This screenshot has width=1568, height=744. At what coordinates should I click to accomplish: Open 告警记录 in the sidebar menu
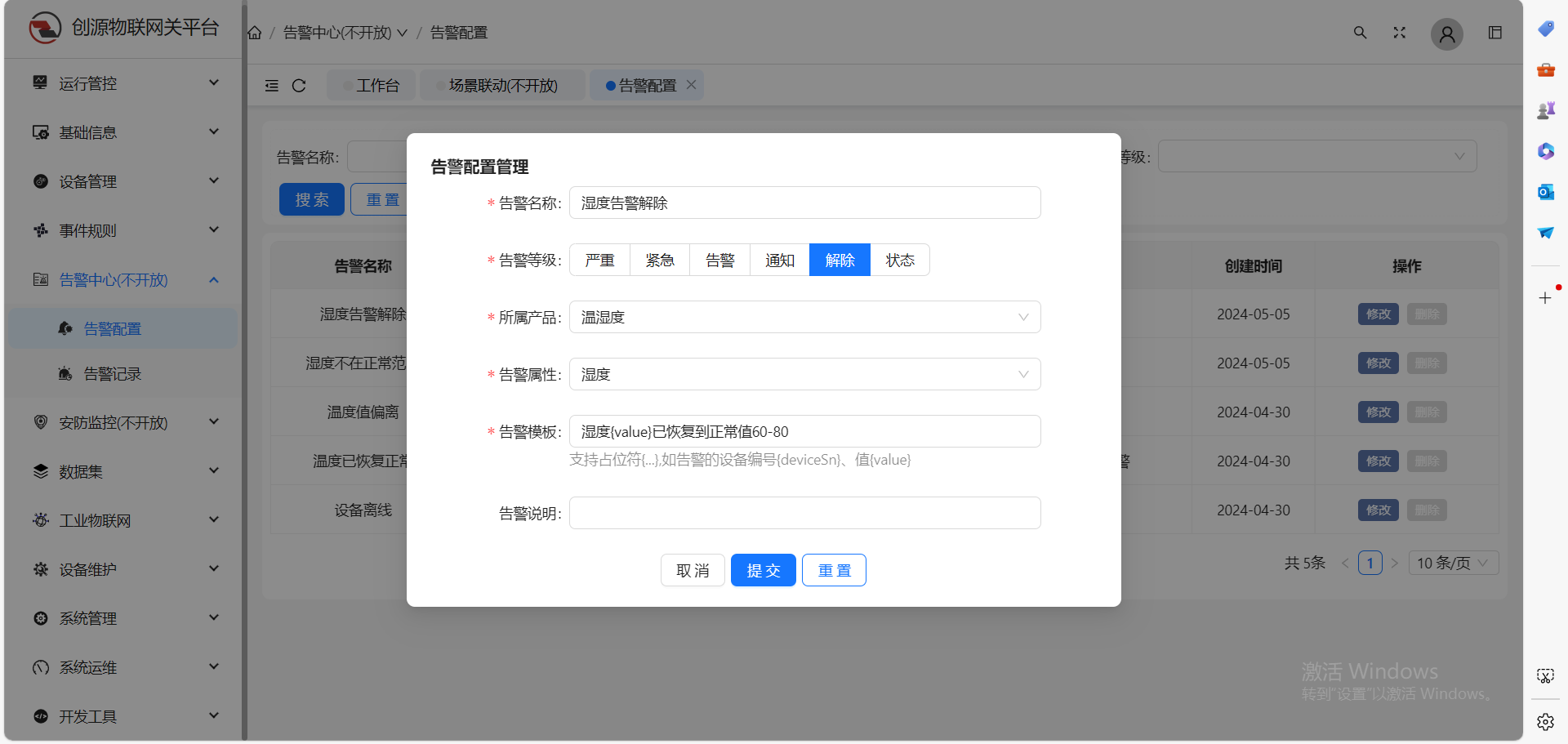[x=112, y=373]
